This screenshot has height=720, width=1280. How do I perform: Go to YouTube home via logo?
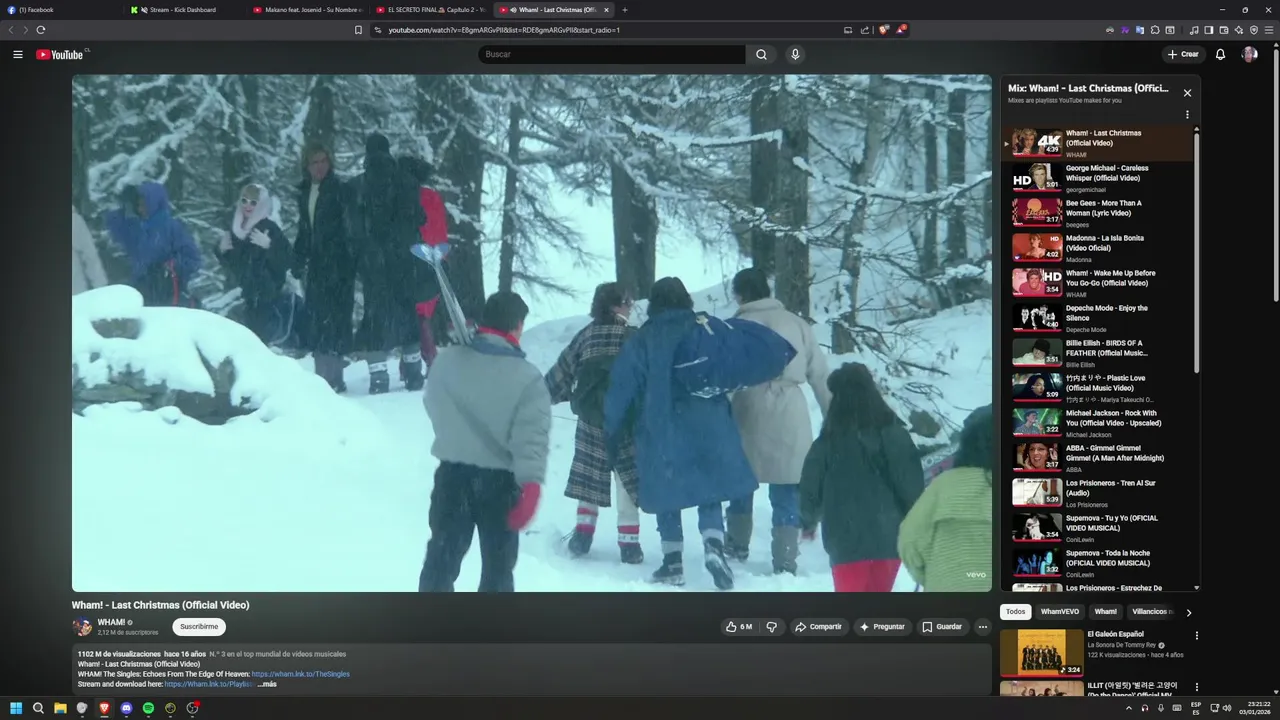click(x=62, y=54)
